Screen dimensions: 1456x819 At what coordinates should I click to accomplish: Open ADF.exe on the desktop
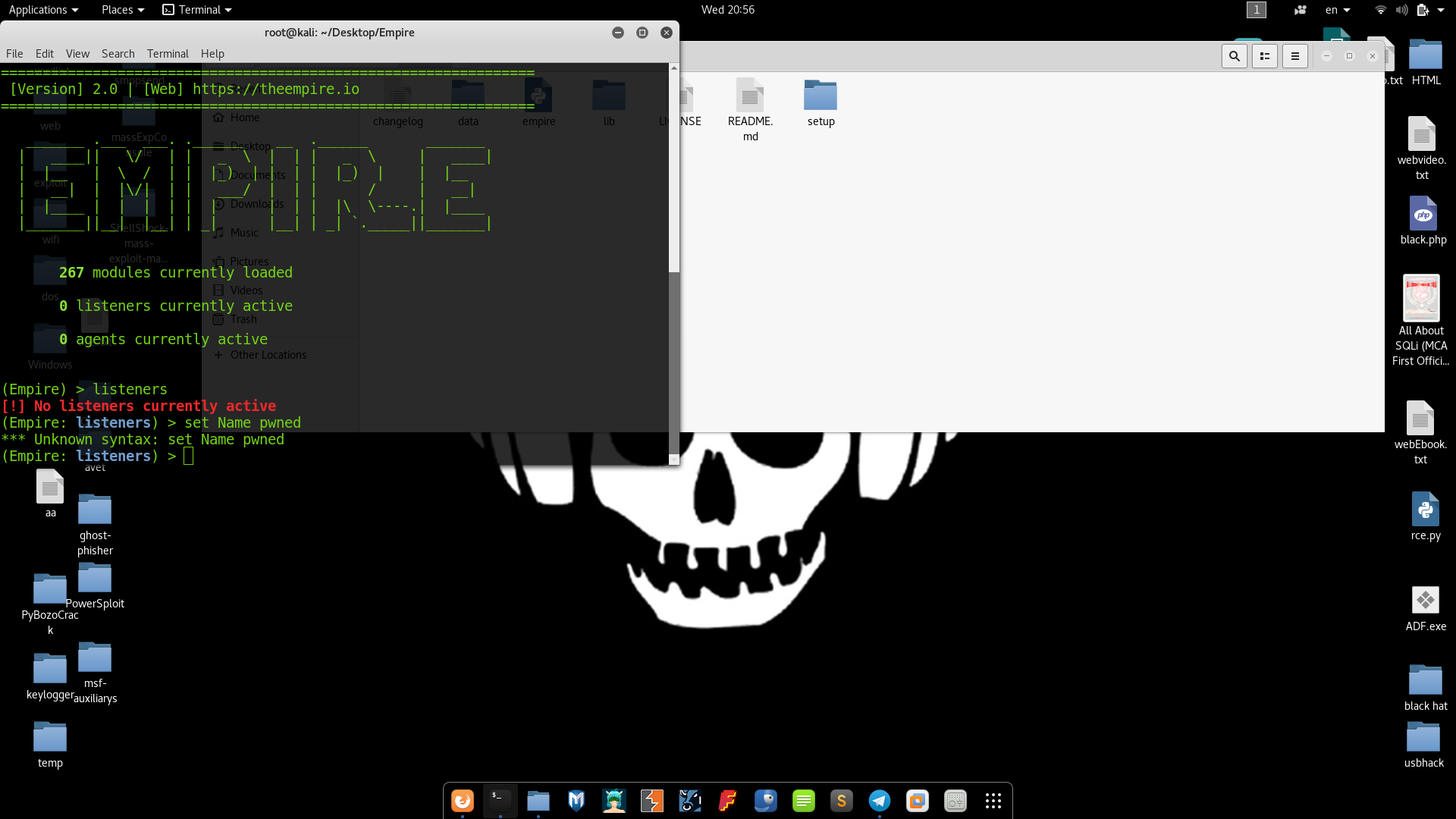(x=1427, y=601)
